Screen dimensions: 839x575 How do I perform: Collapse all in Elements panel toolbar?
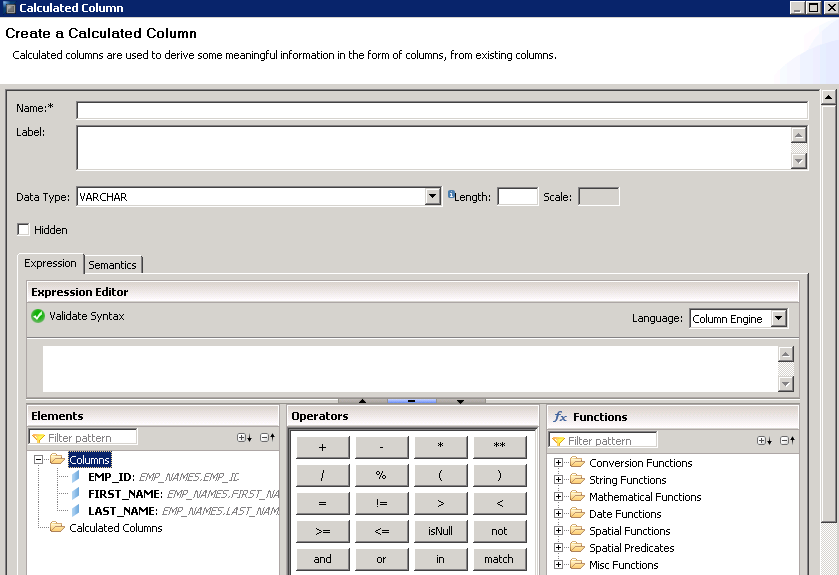[268, 438]
